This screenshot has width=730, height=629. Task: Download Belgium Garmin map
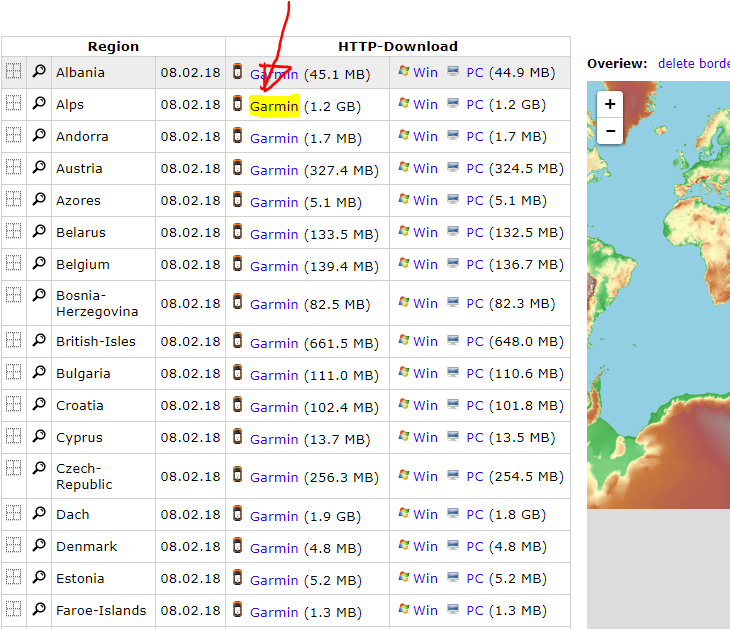[274, 266]
